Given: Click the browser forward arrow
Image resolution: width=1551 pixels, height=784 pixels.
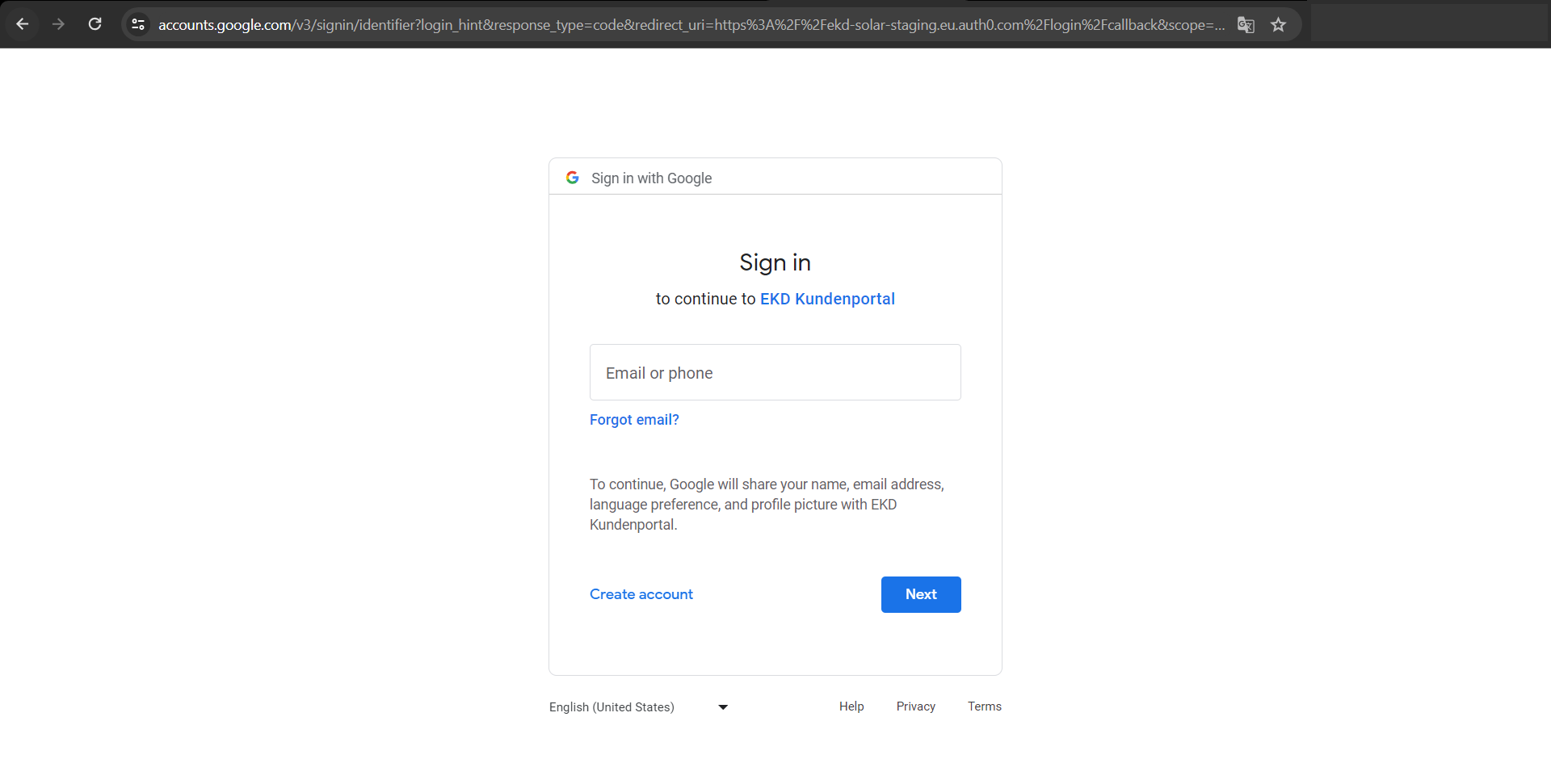Looking at the screenshot, I should click(x=58, y=24).
